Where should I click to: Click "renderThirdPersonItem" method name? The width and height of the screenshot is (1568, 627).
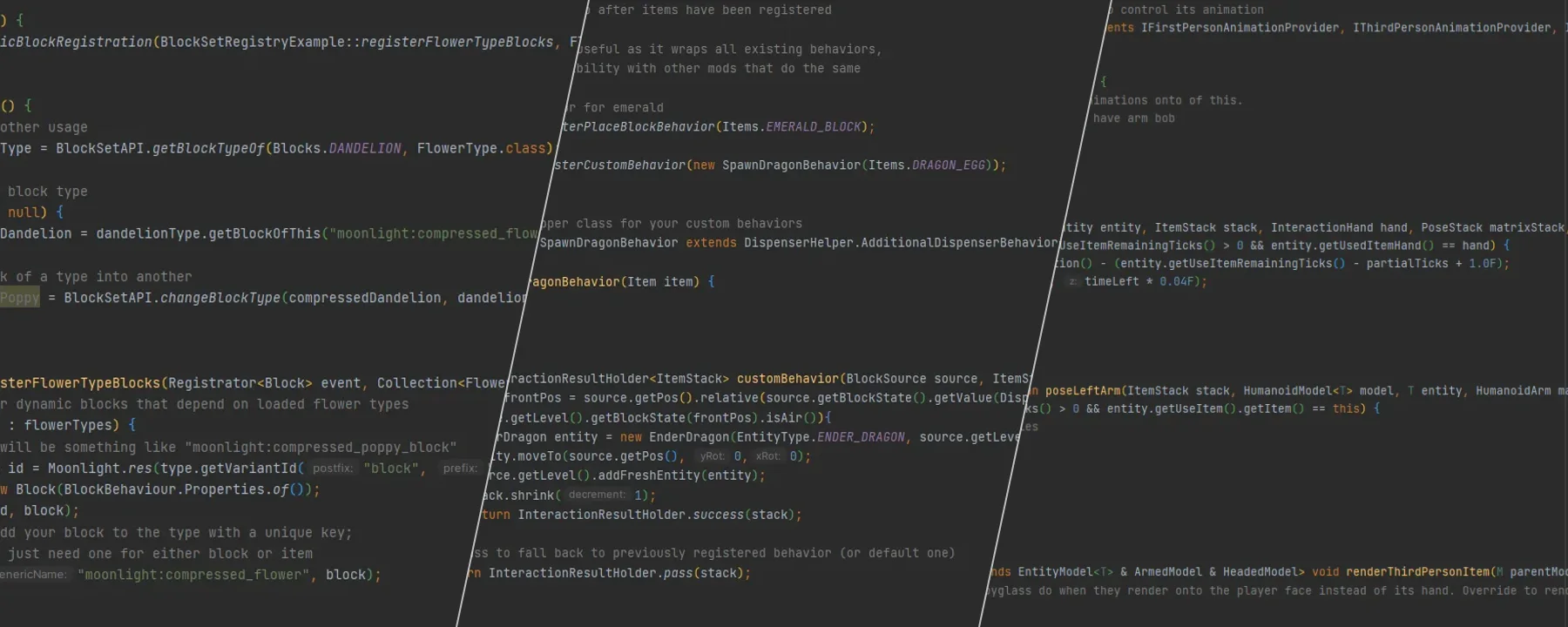1417,571
